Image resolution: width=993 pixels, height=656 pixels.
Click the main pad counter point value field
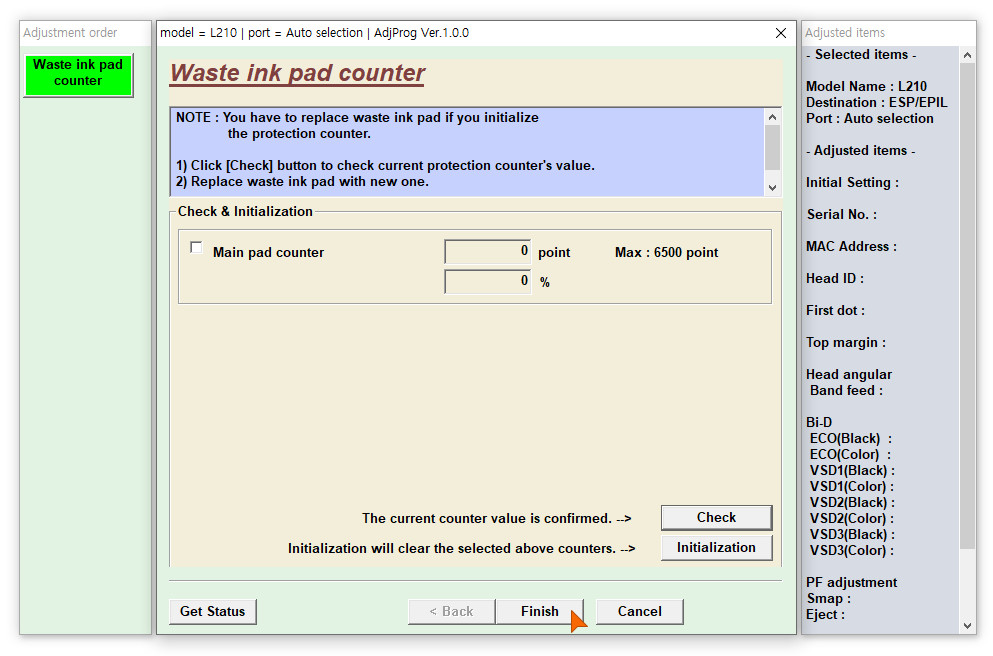(488, 251)
